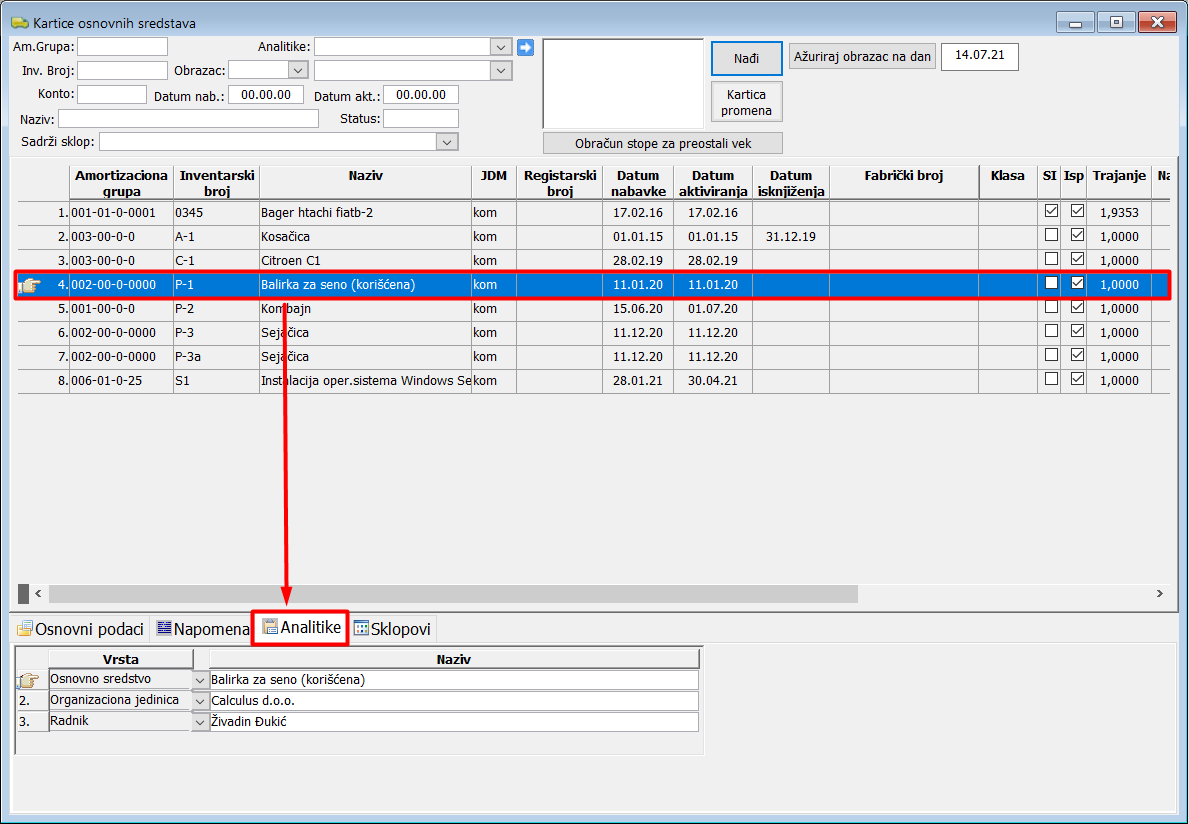
Task: Click the hand pointer icon on row 4
Action: click(x=30, y=285)
